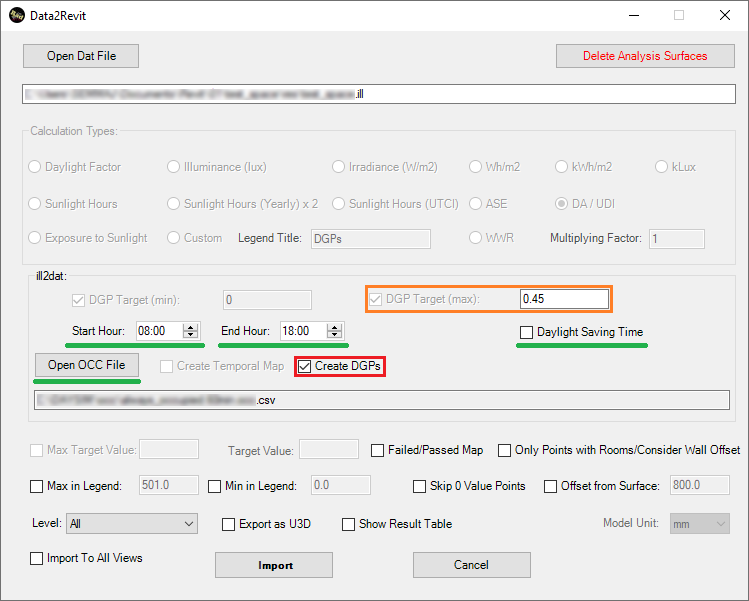Enable Only Points with Rooms/Consider Wall Offset
749x601 pixels.
[x=504, y=450]
